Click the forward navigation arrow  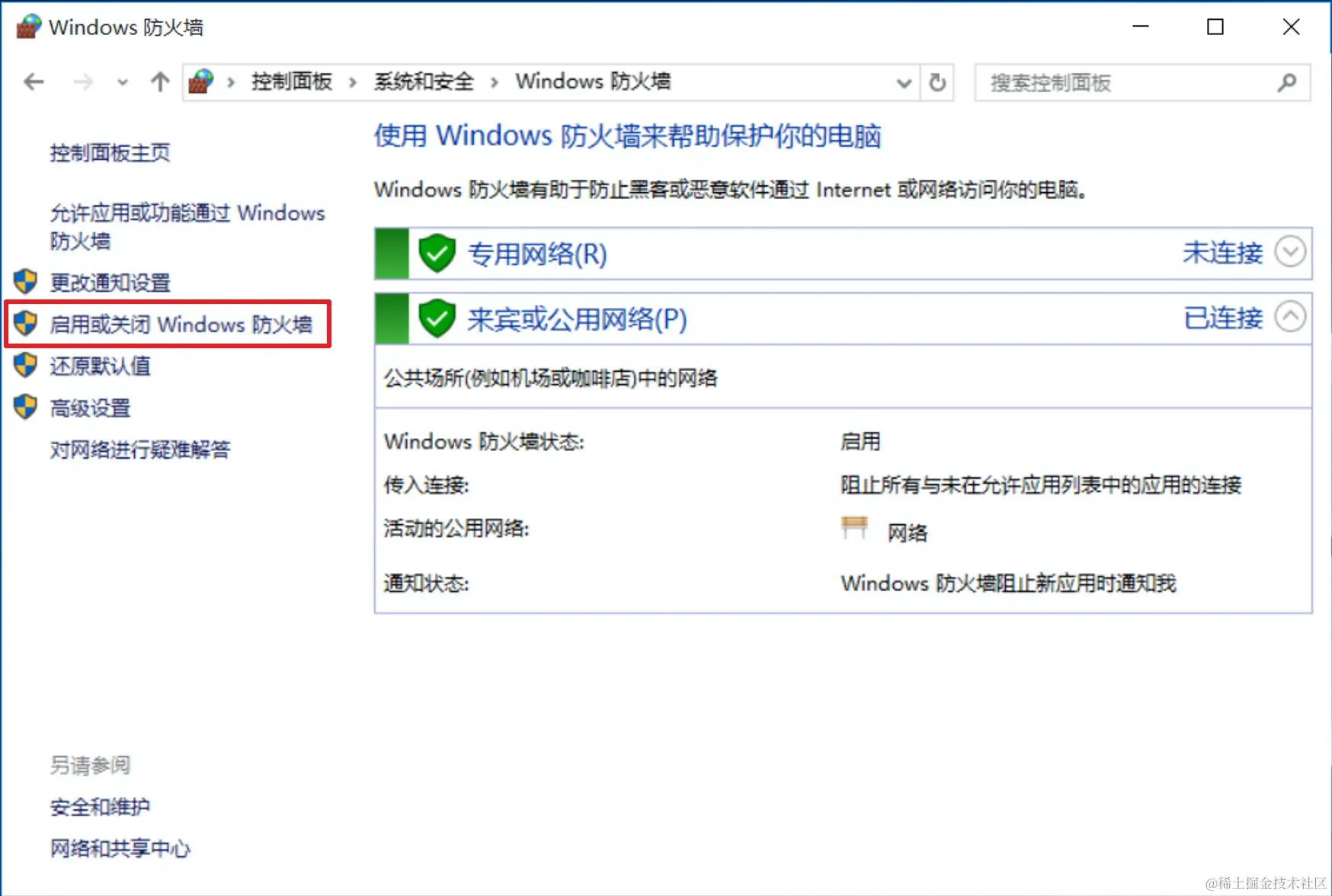click(x=82, y=82)
